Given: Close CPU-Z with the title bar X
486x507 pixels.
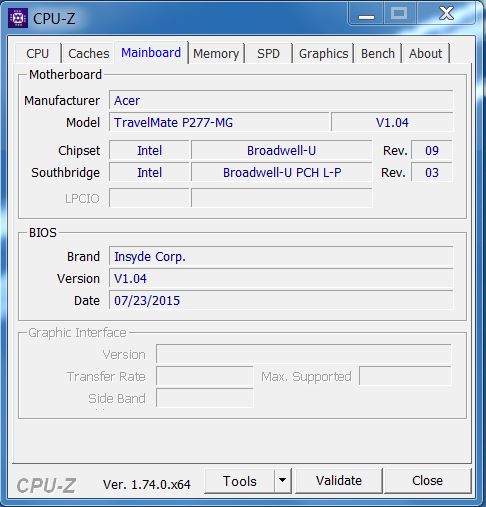Looking at the screenshot, I should [x=446, y=13].
